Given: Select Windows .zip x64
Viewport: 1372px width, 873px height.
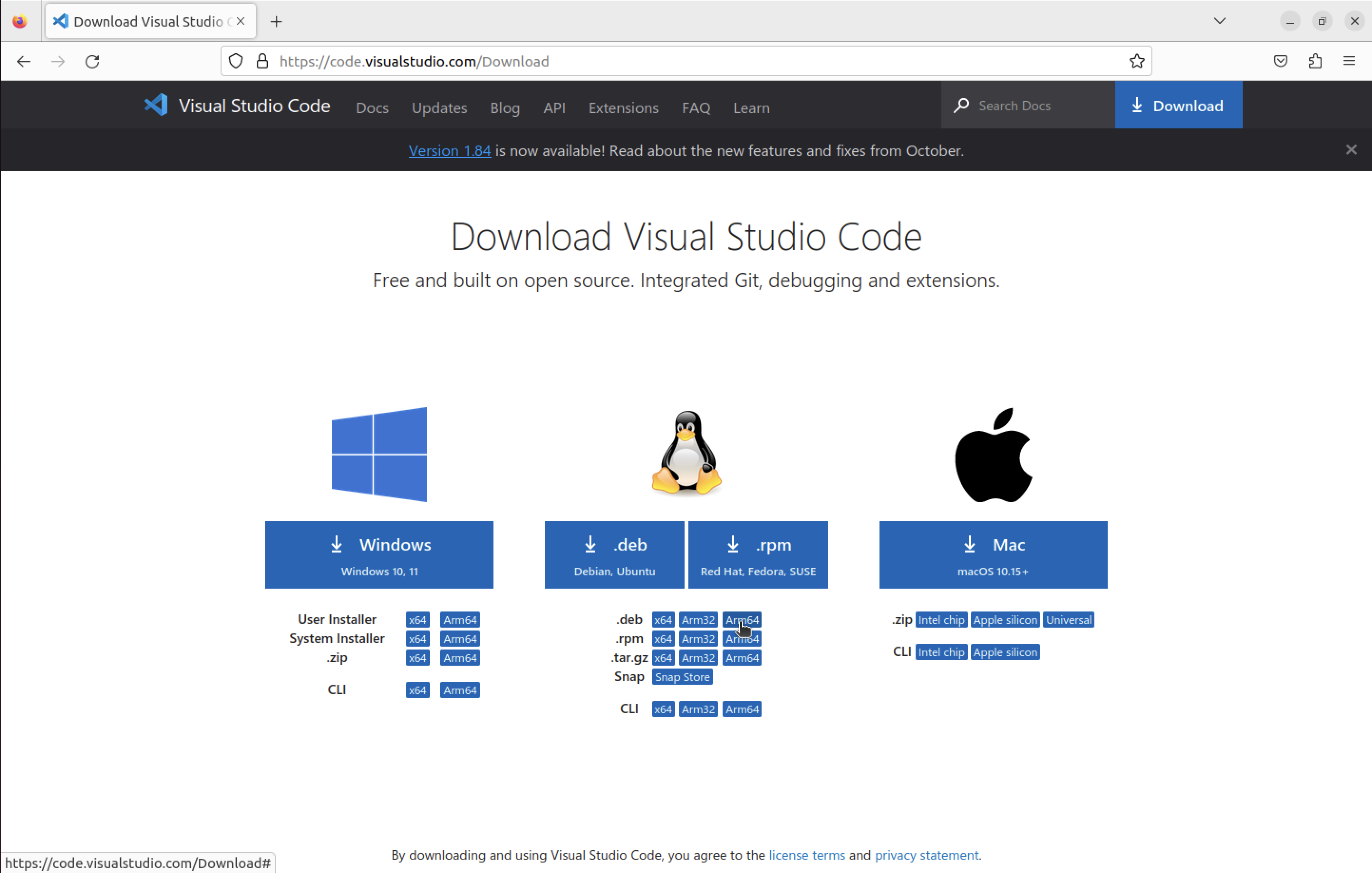Looking at the screenshot, I should tap(418, 658).
